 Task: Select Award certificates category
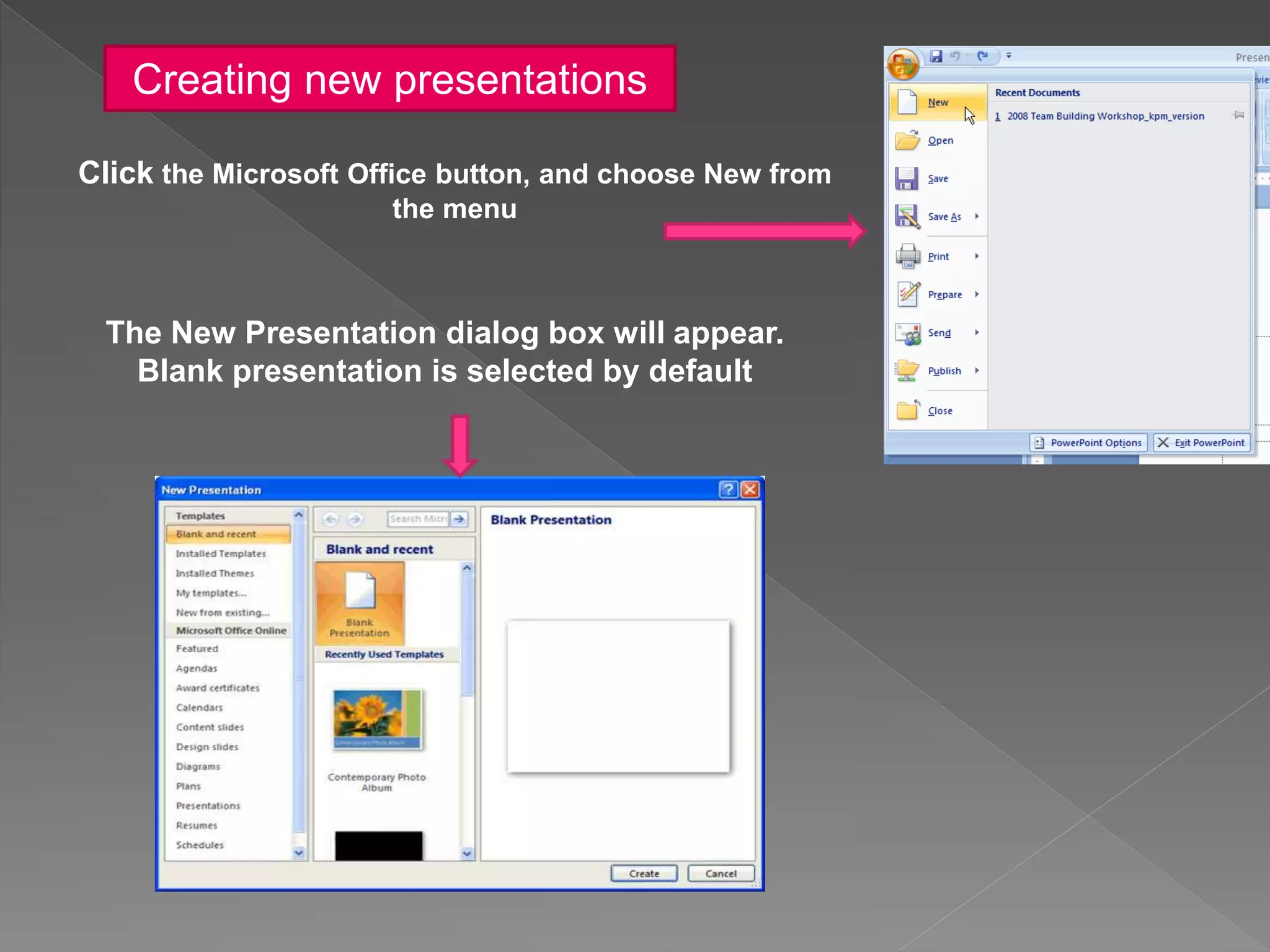(218, 688)
